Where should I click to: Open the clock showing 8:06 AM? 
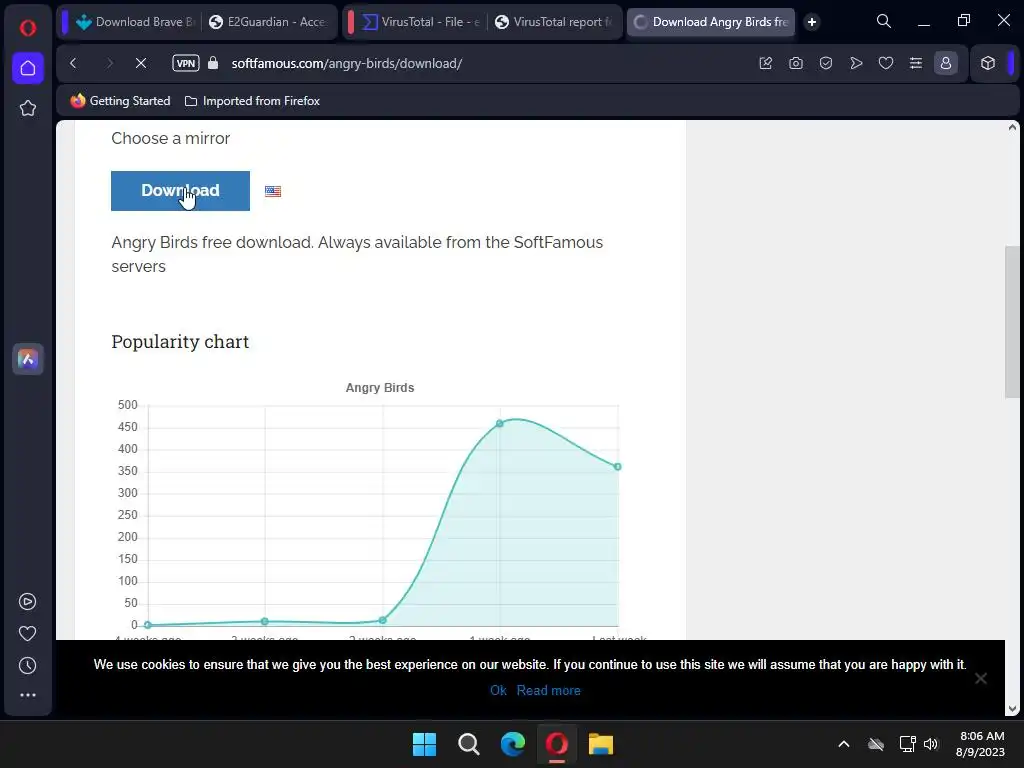(x=980, y=744)
